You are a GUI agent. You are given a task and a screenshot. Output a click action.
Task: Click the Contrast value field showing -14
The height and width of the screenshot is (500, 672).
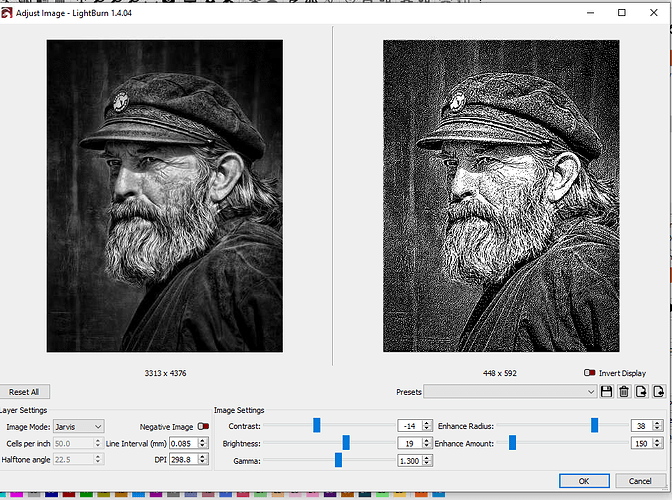[x=410, y=426]
